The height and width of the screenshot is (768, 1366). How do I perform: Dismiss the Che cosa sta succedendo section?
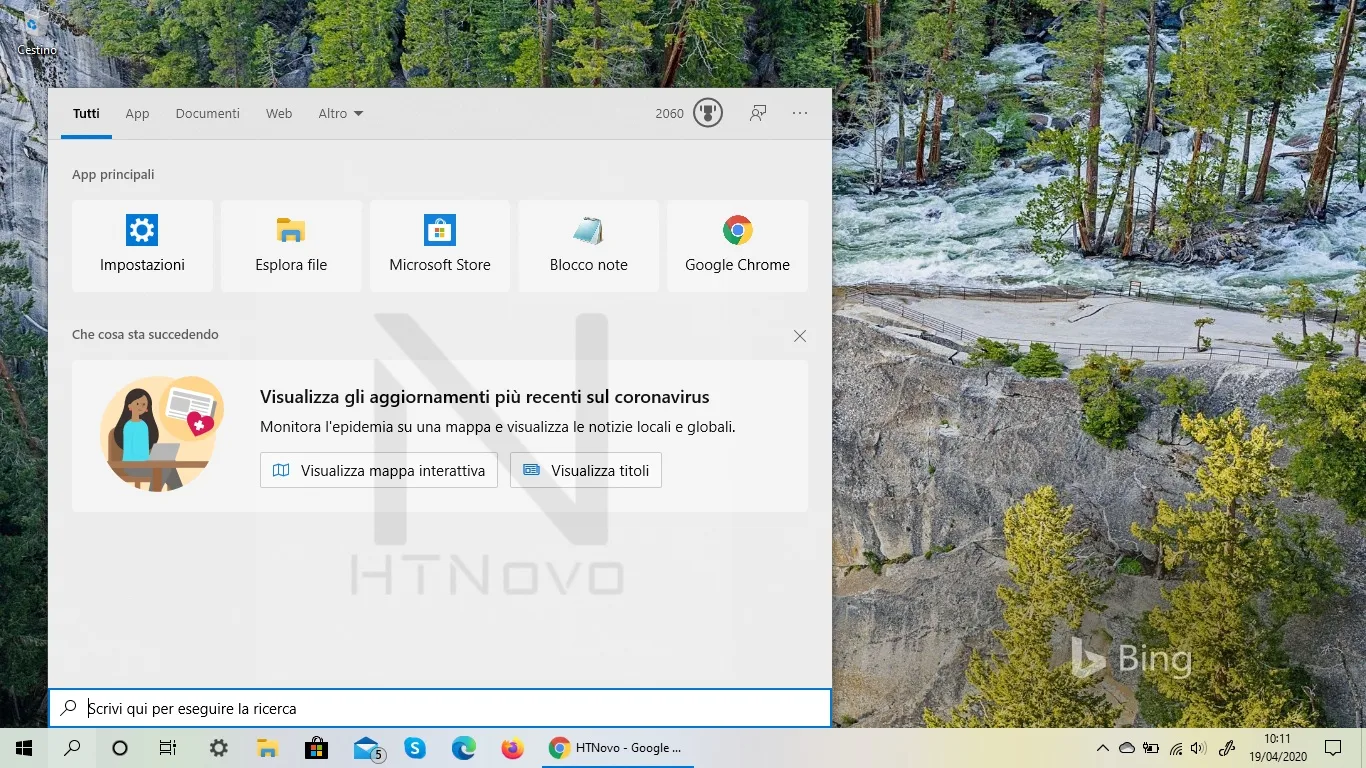tap(800, 336)
